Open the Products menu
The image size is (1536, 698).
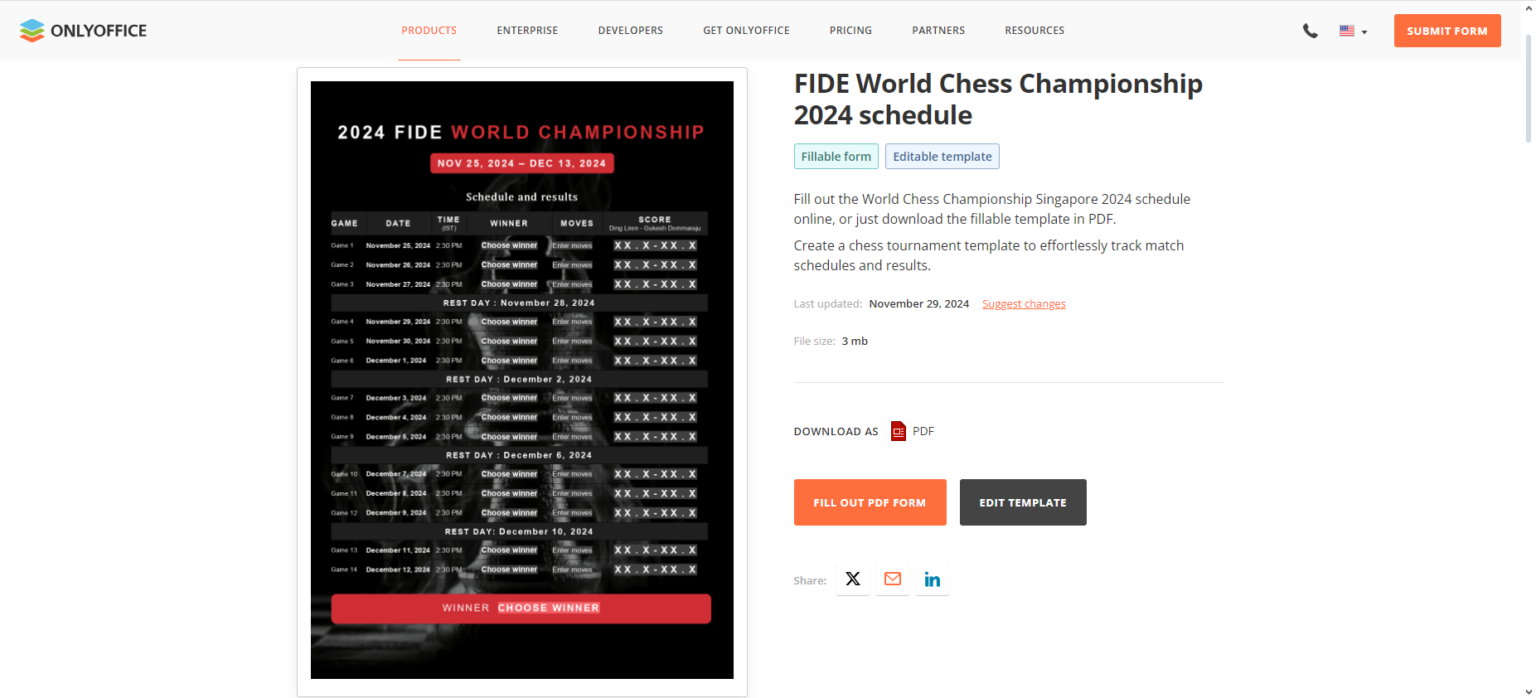(x=429, y=30)
